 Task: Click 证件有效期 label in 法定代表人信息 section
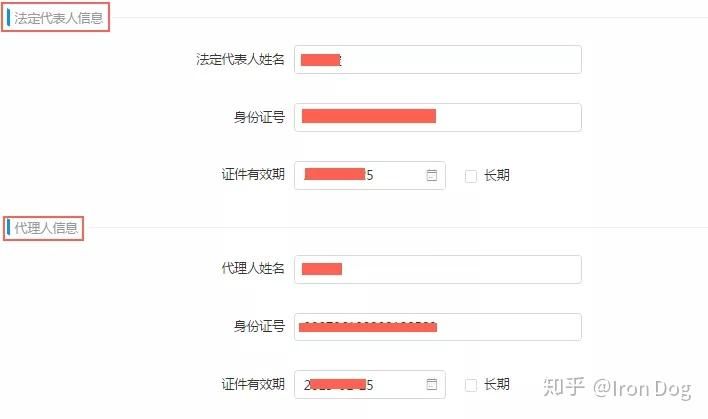click(253, 175)
